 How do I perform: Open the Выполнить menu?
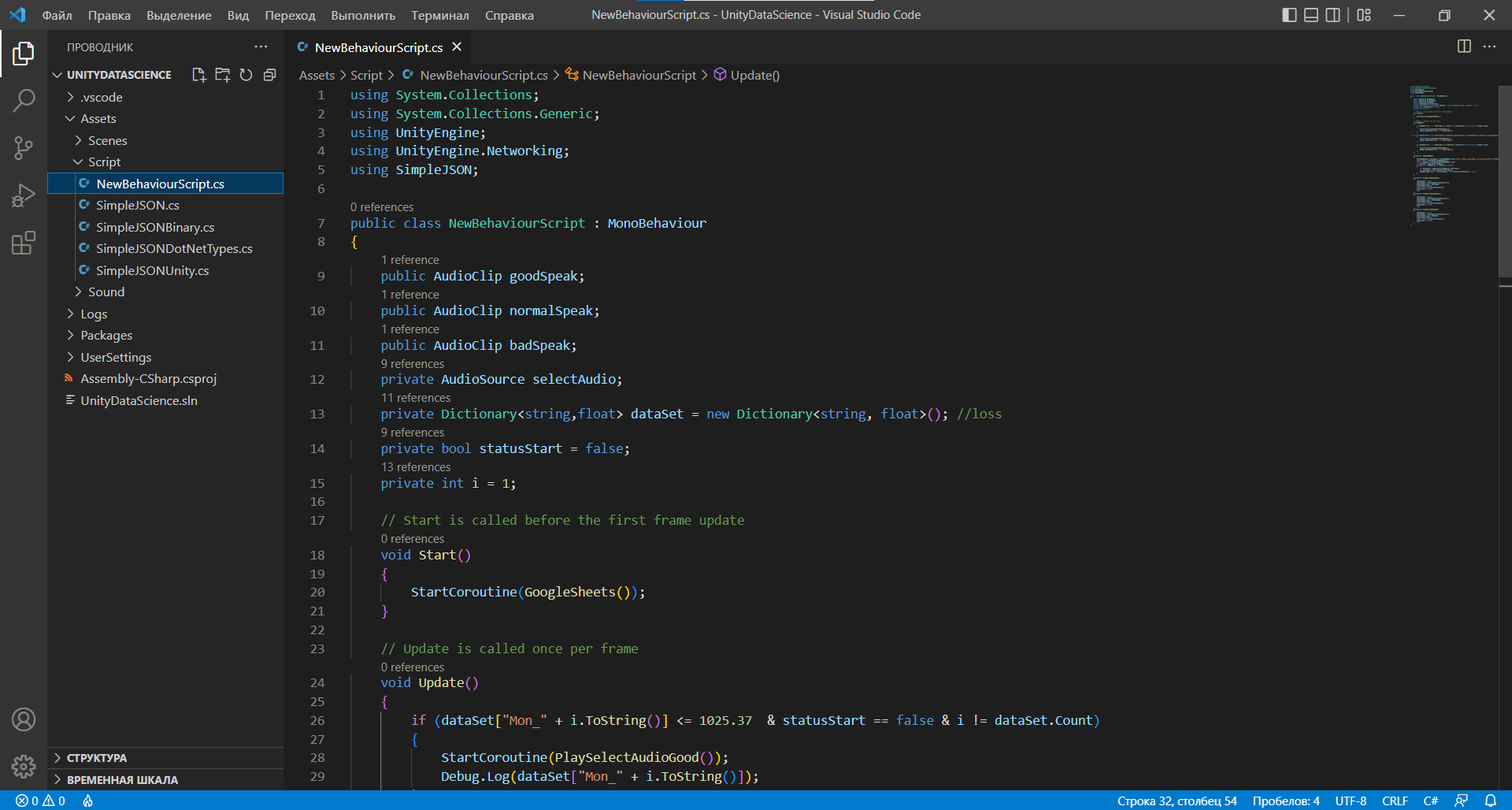tap(363, 15)
